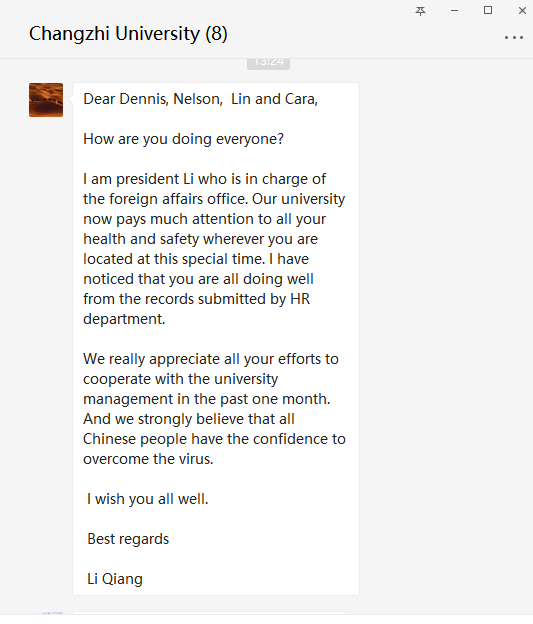The width and height of the screenshot is (533, 624).
Task: Minimize the chat window
Action: pyautogui.click(x=454, y=11)
